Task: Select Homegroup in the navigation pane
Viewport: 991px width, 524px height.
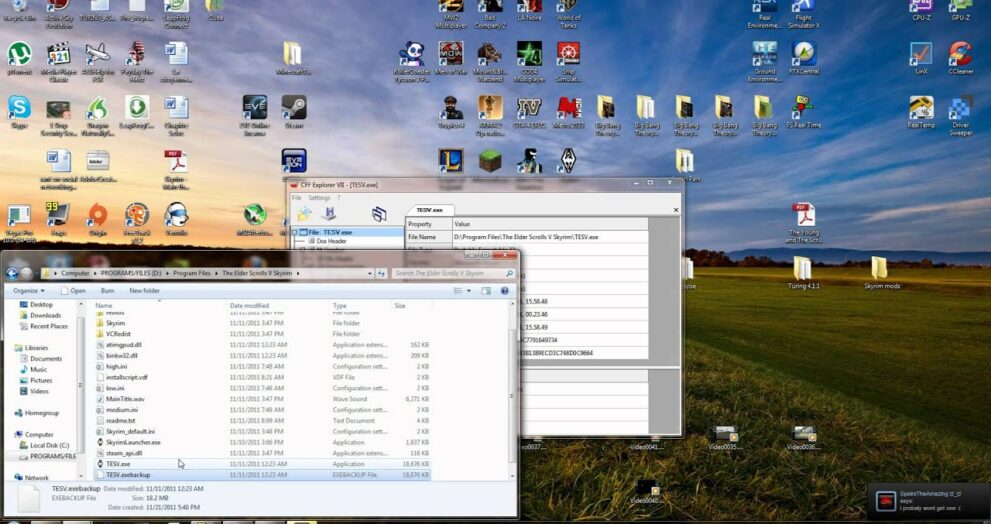Action: coord(41,413)
